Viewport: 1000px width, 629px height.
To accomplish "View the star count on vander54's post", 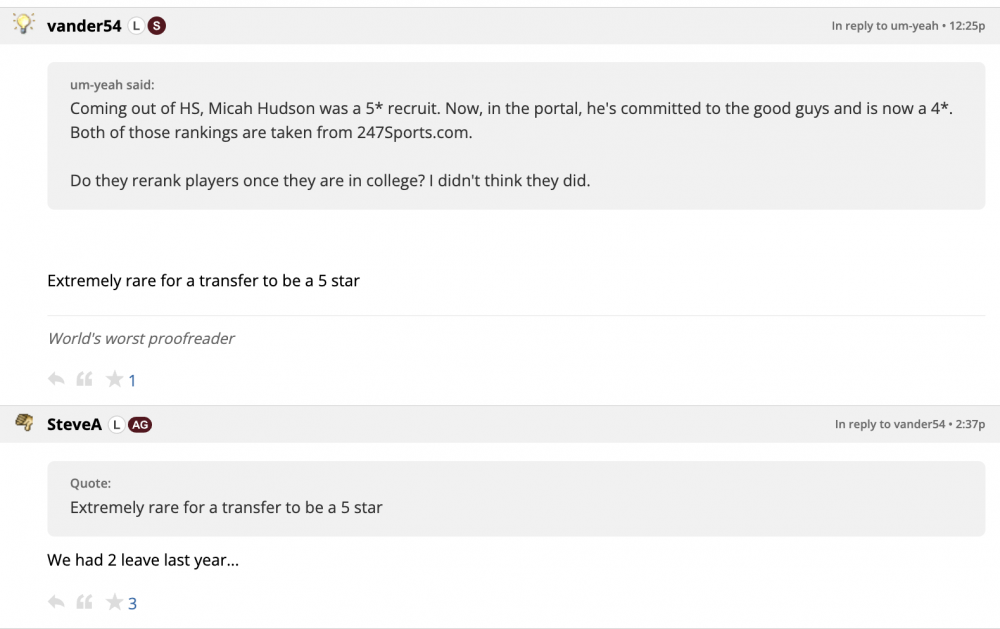I will coord(132,381).
